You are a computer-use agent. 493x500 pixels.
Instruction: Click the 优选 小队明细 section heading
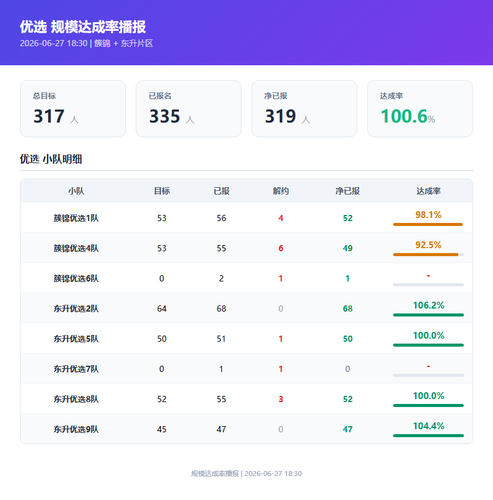(51, 159)
